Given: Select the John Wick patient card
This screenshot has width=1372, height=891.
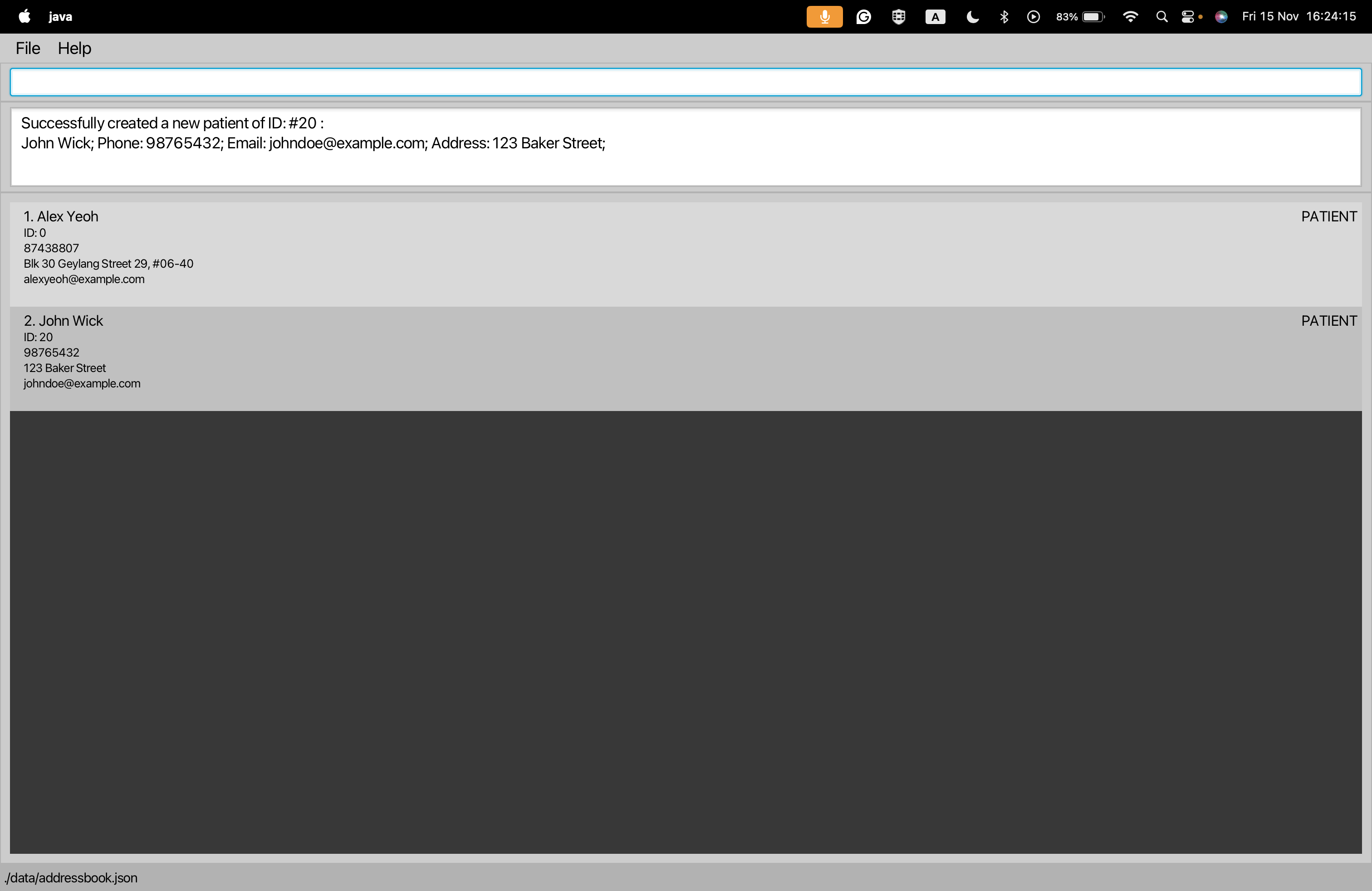Looking at the screenshot, I should pos(685,358).
